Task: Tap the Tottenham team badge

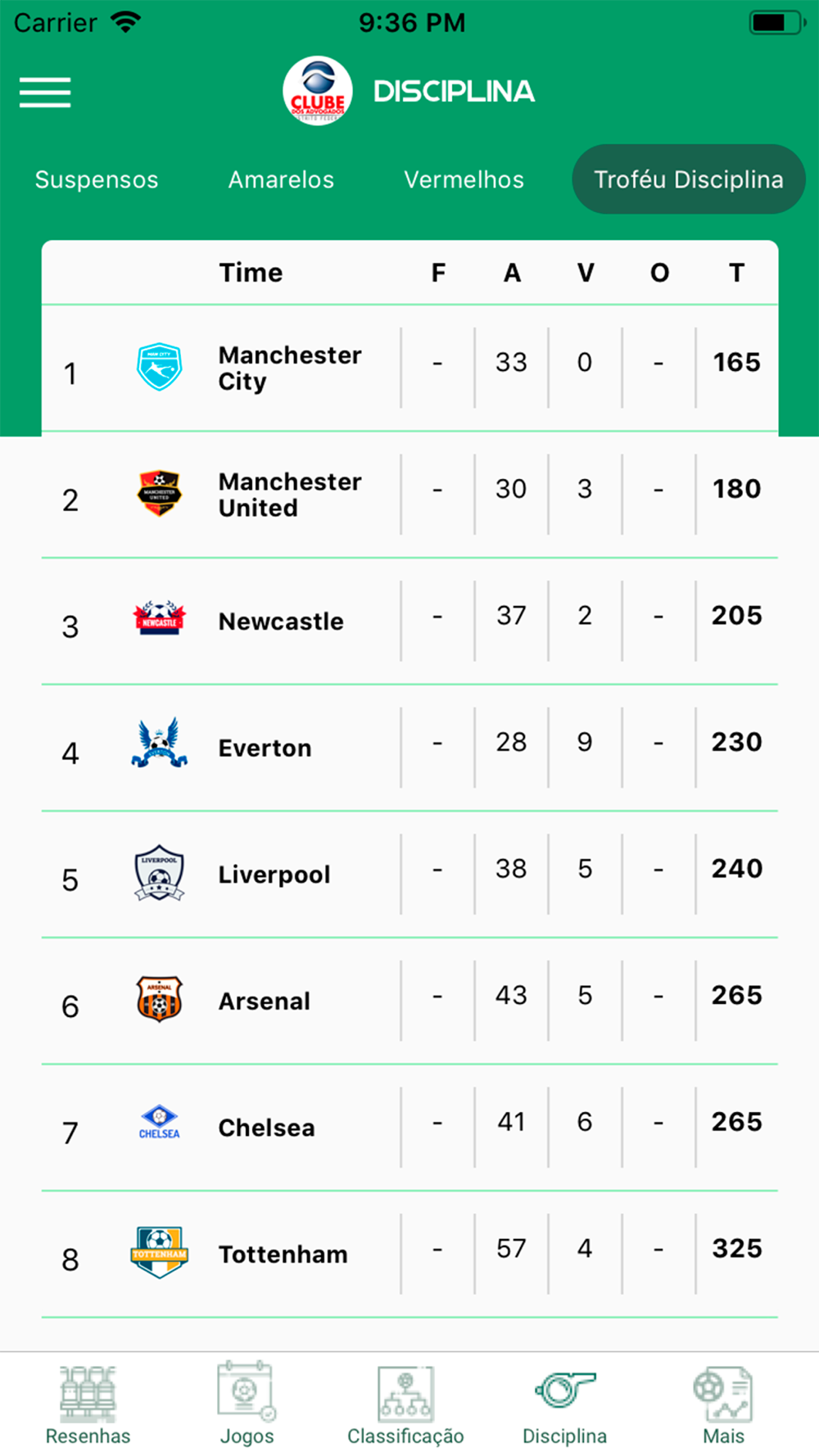Action: 159,1252
